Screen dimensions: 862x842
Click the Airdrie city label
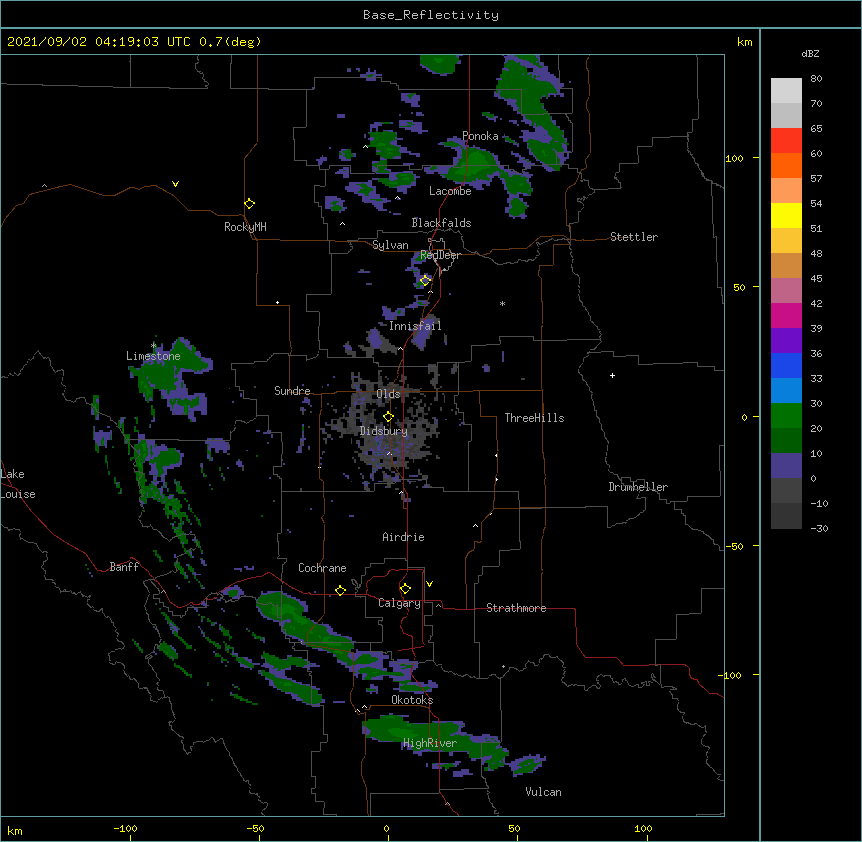403,537
